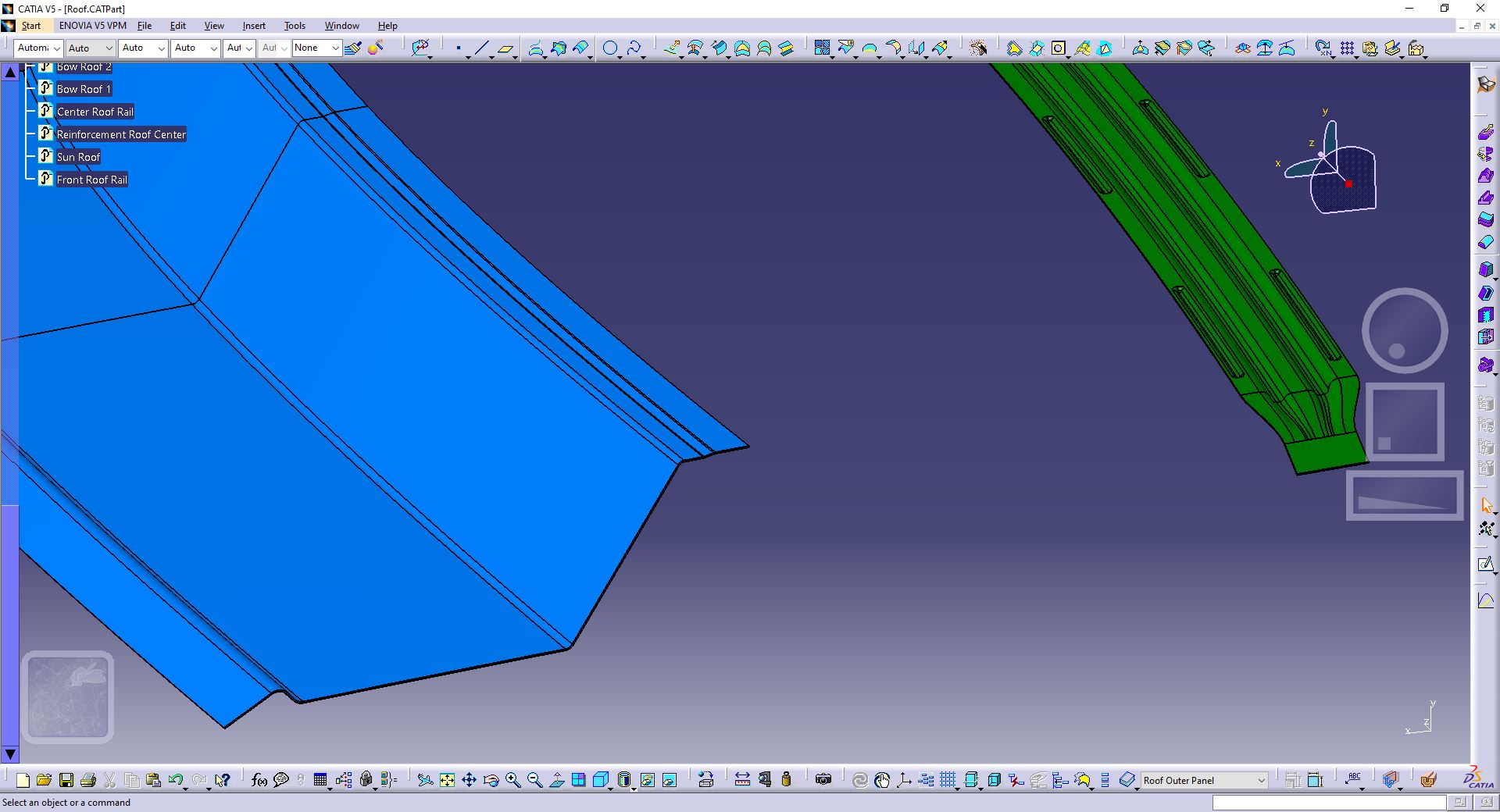Toggle the axis system display icon
The image size is (1500, 812).
click(904, 780)
